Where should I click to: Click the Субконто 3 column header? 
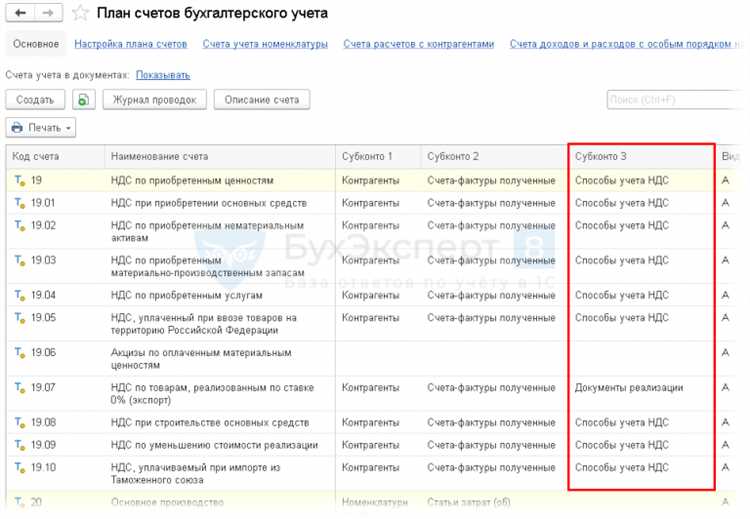point(641,157)
